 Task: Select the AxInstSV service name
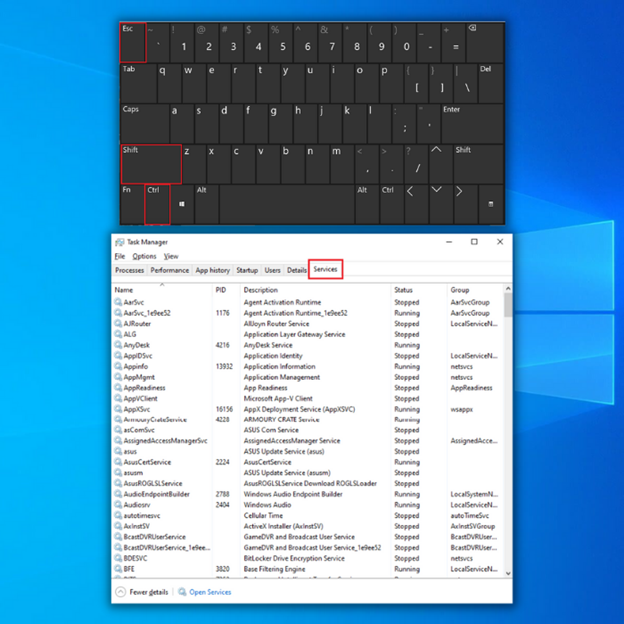(136, 526)
